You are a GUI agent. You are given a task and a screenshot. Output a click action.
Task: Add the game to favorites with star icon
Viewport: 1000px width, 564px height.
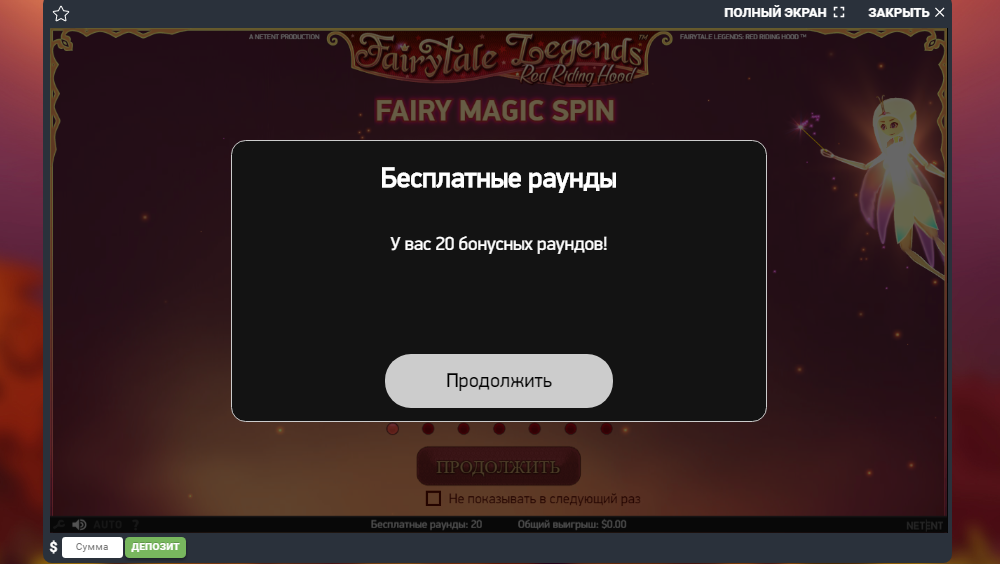tap(61, 13)
